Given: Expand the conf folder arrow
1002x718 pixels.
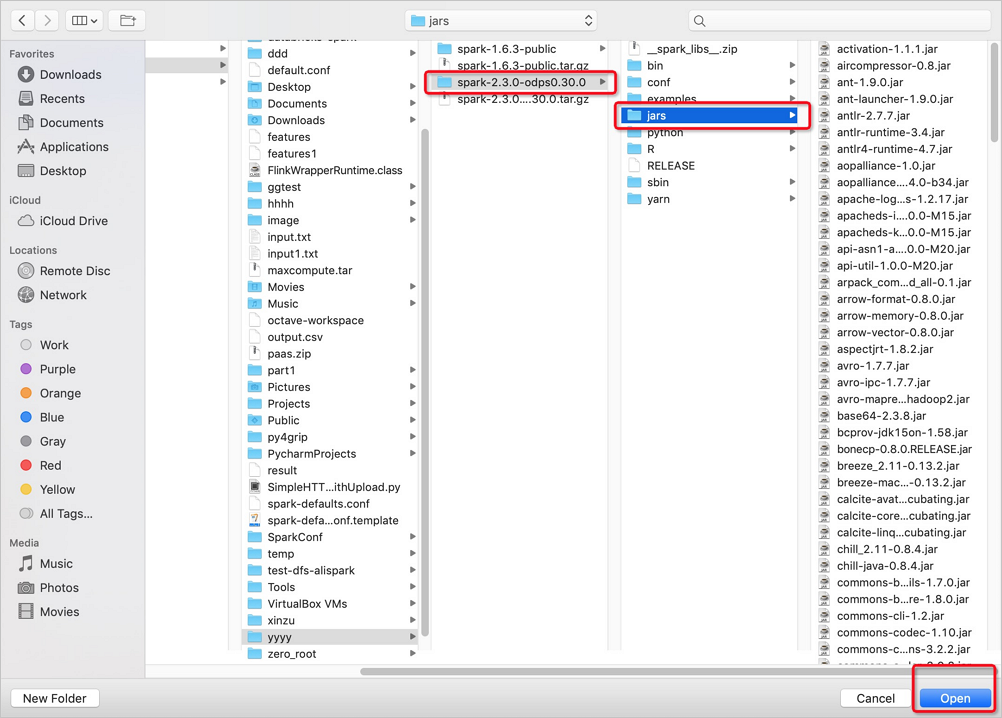Looking at the screenshot, I should pyautogui.click(x=792, y=82).
